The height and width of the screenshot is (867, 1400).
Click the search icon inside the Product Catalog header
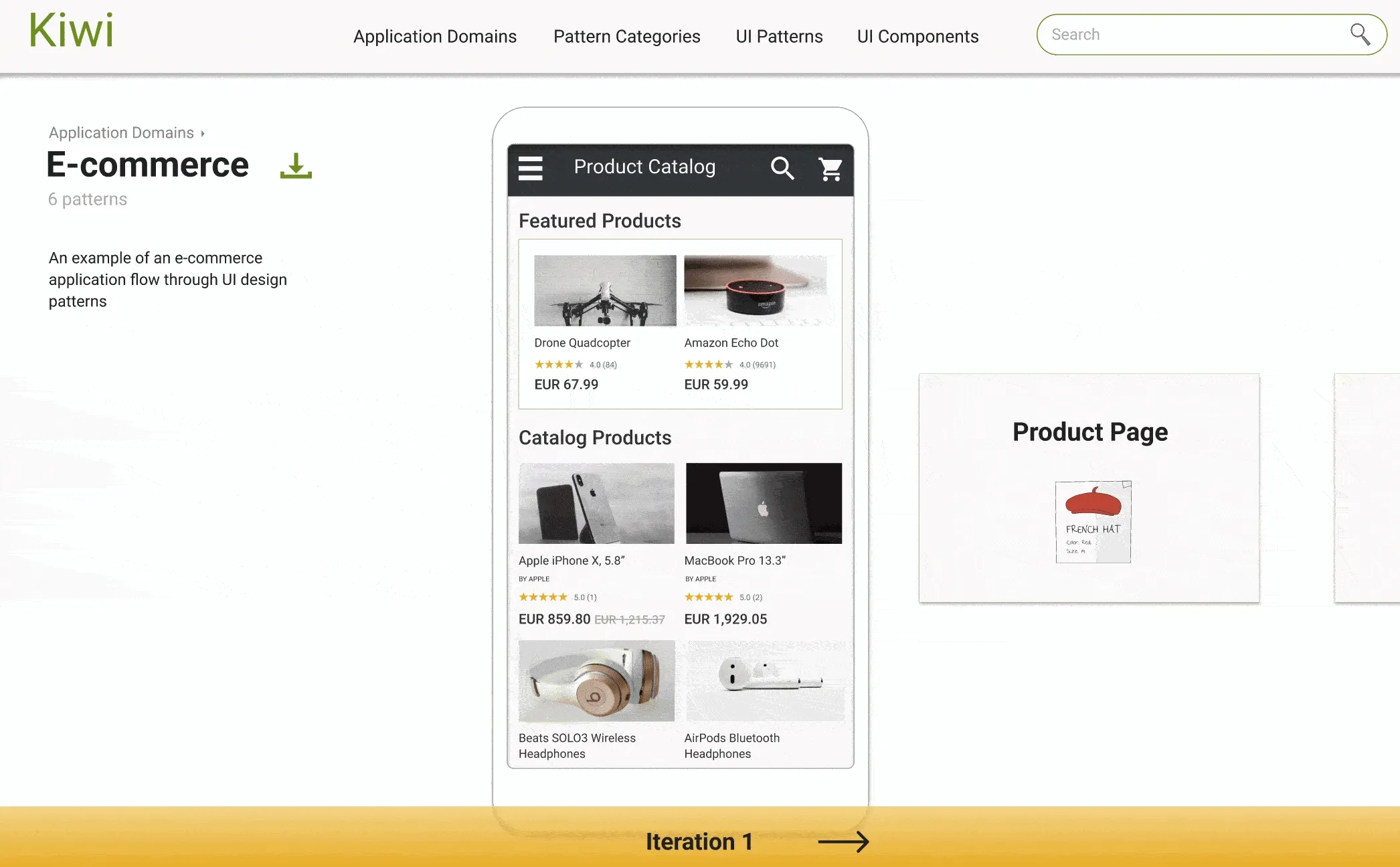782,169
